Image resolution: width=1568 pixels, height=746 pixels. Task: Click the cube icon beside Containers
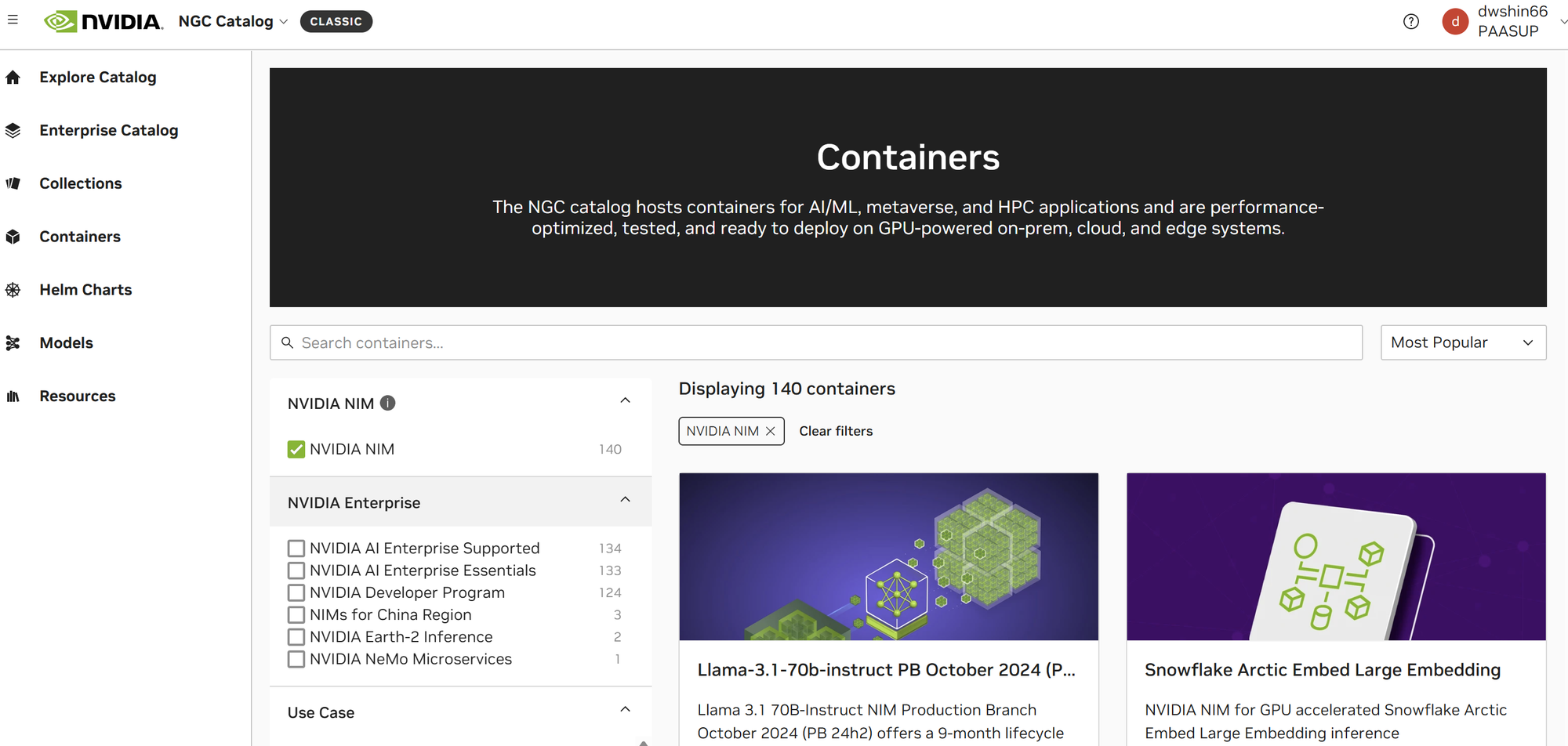(13, 237)
